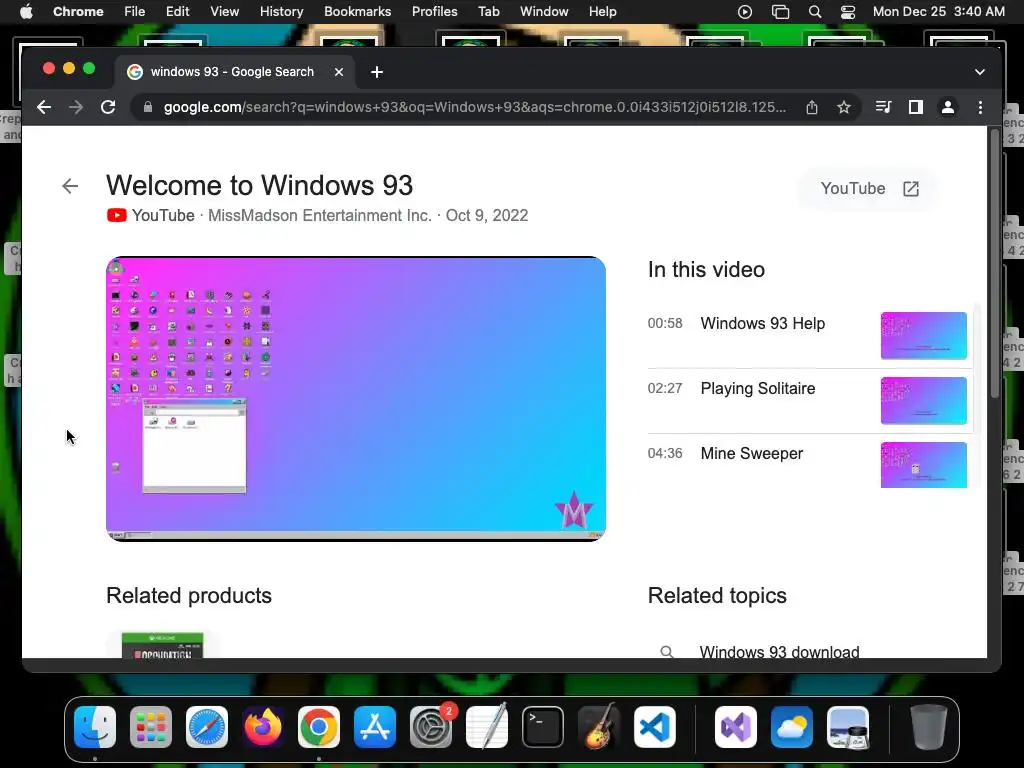Open the weather cloud app in Dock
The width and height of the screenshot is (1024, 768).
(x=792, y=727)
